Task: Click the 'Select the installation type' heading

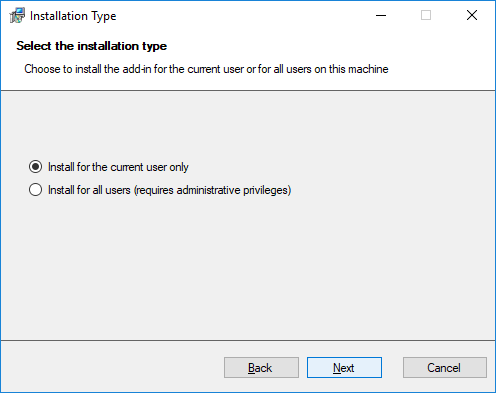Action: click(92, 46)
